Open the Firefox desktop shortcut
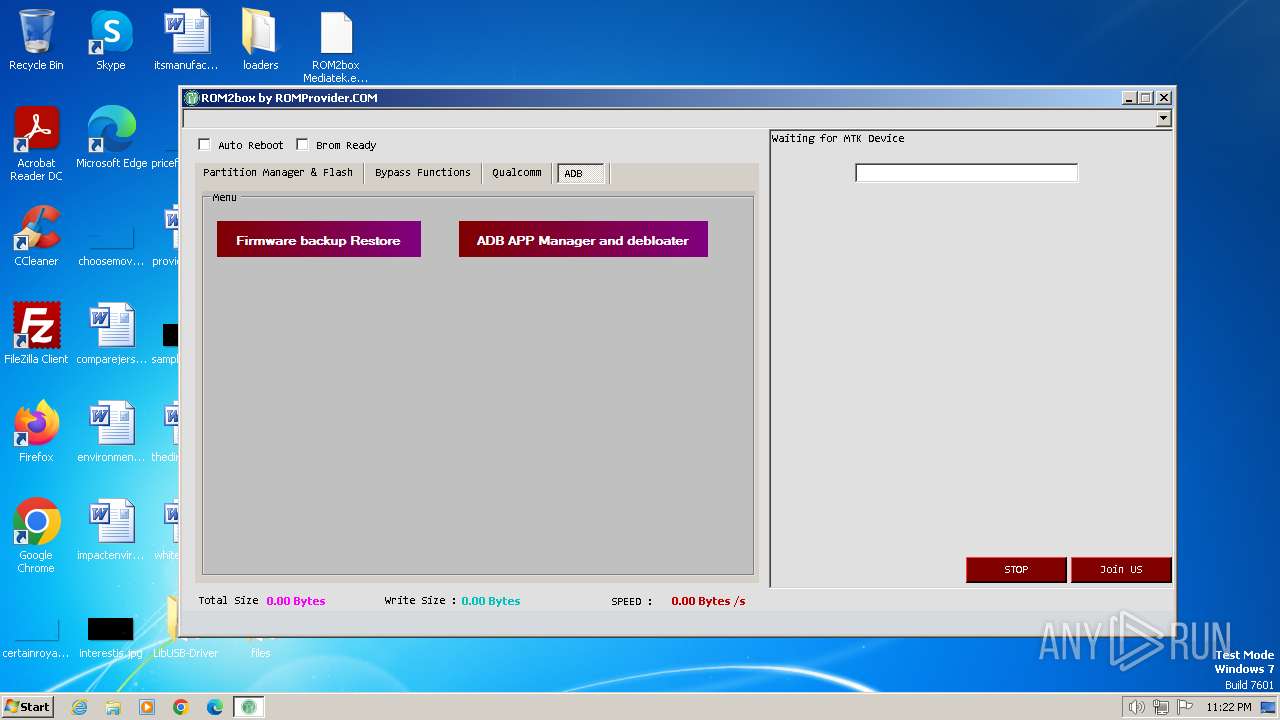Screen dimensions: 1280x720 tap(36, 431)
